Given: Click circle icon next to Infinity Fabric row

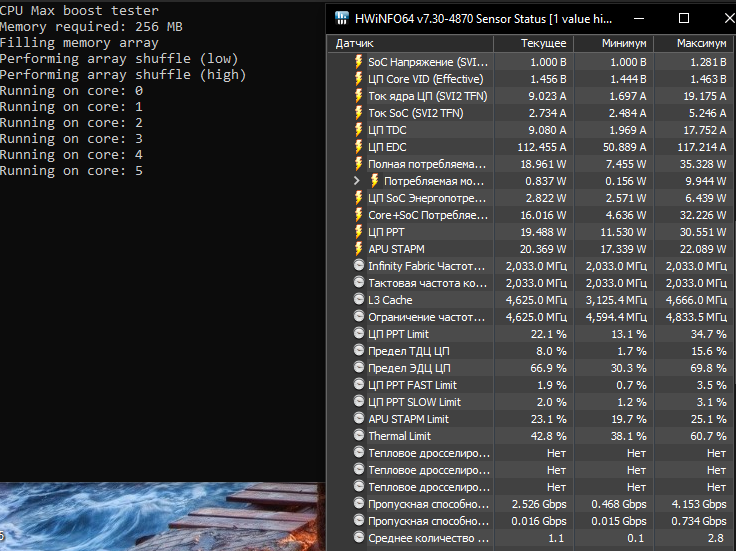Looking at the screenshot, I should click(359, 266).
